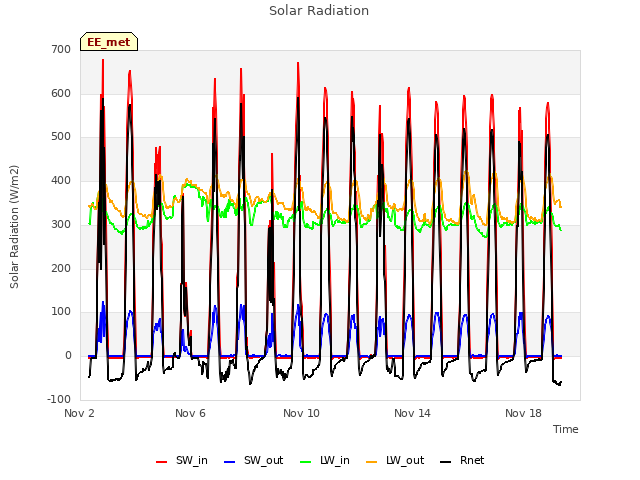
Task: Toggle the SW_in legend entry
Action: coord(182,460)
